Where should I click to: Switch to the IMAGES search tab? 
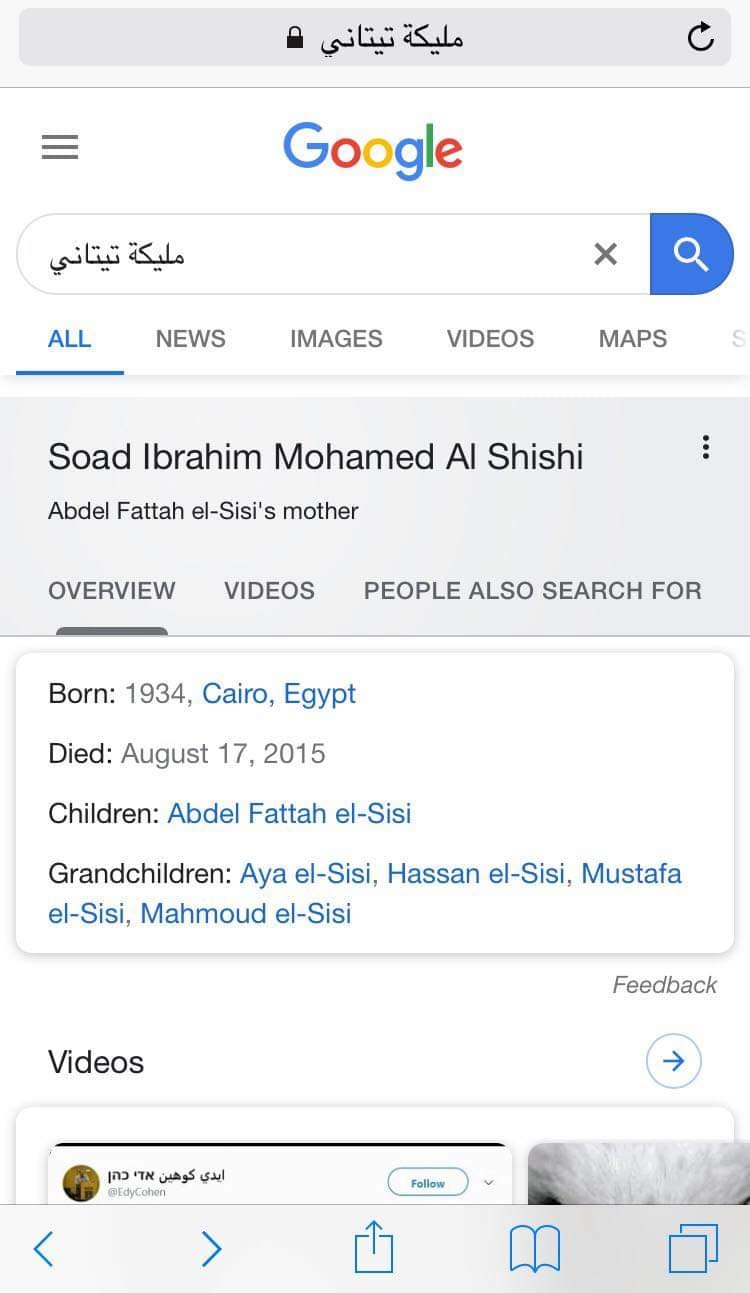point(336,339)
